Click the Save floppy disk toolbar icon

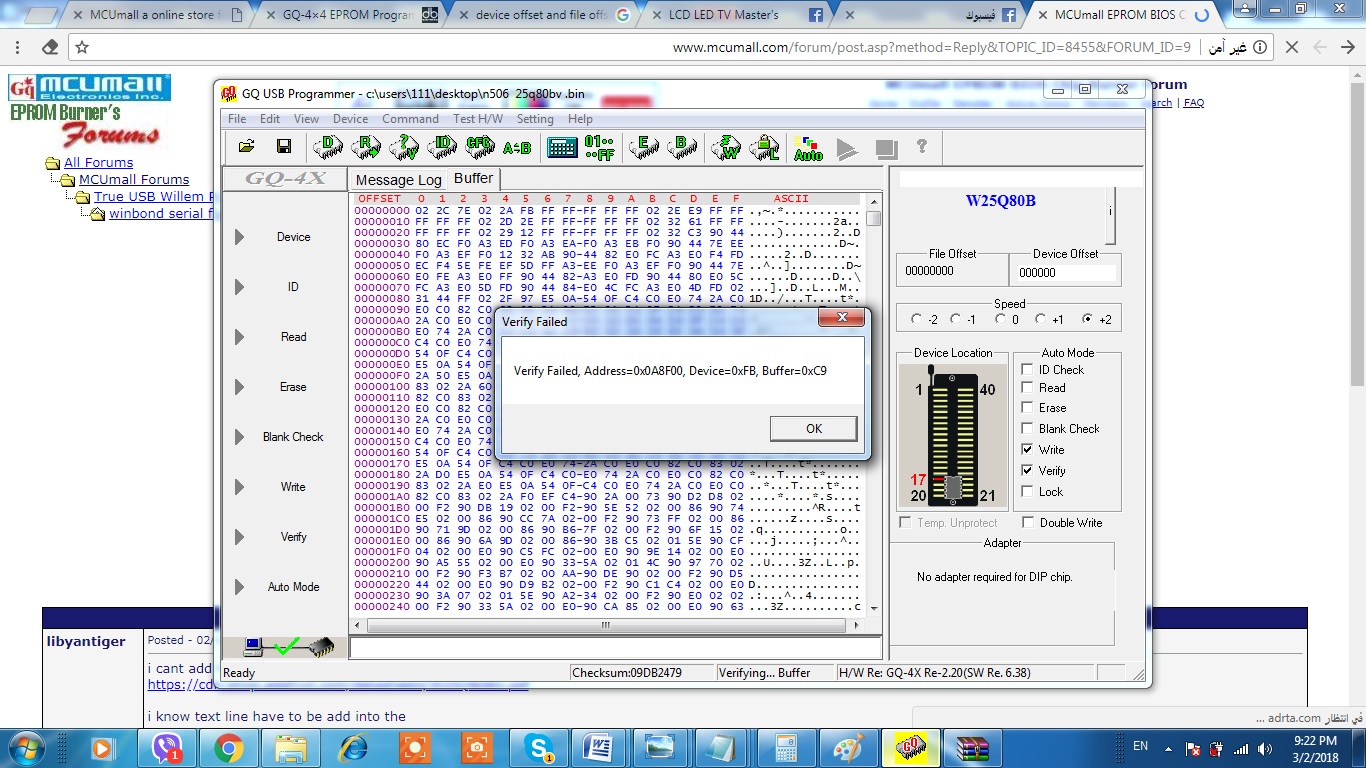point(284,147)
